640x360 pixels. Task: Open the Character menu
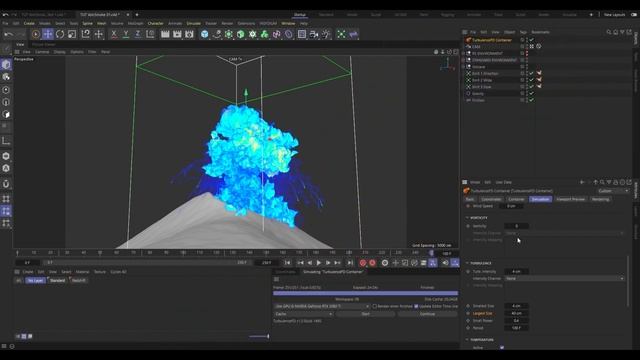[155, 23]
